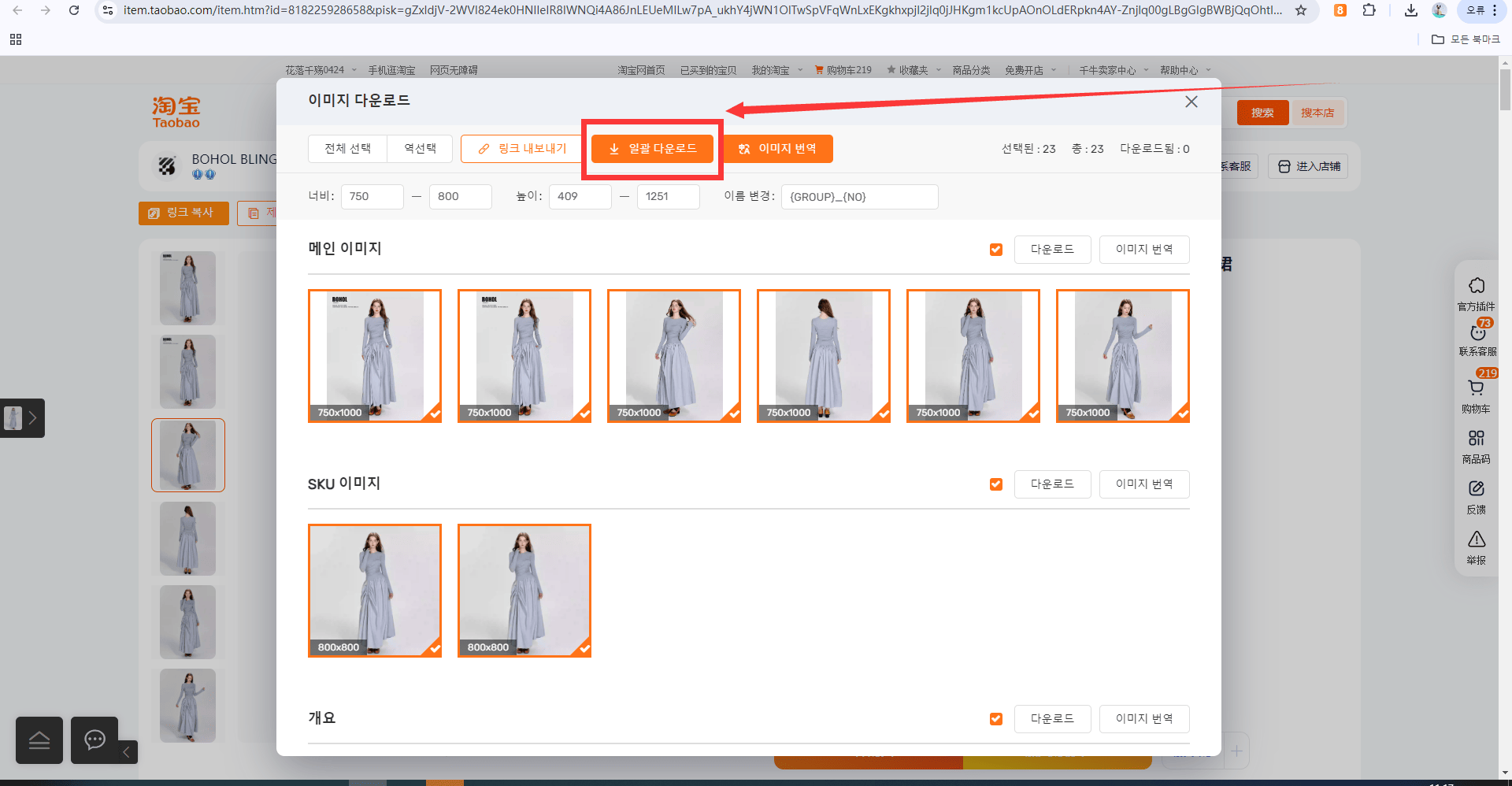Expand the 我的淘宝 dropdown menu
The width and height of the screenshot is (1512, 786).
pyautogui.click(x=777, y=70)
